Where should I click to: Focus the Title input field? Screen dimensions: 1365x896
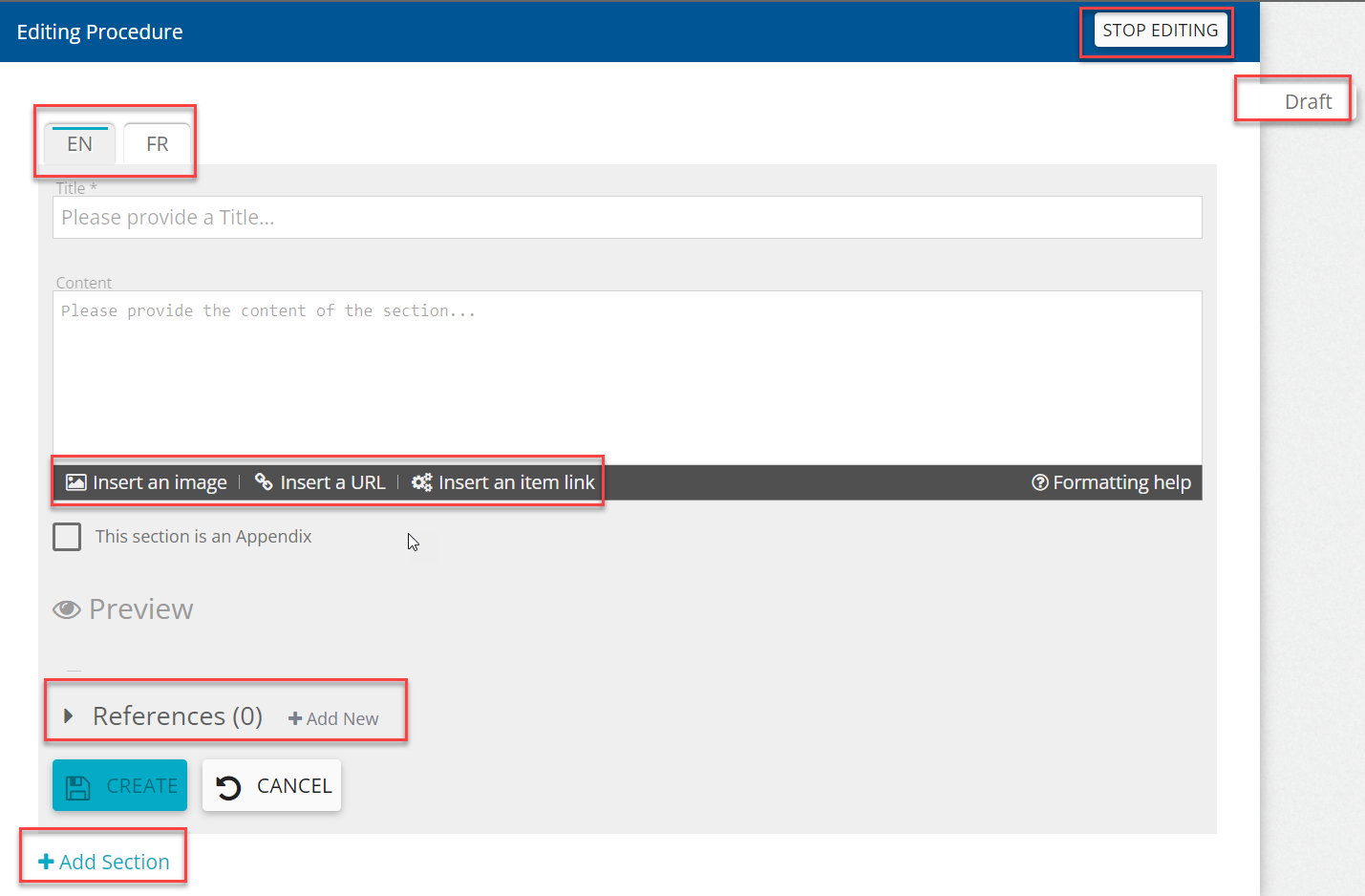[627, 218]
